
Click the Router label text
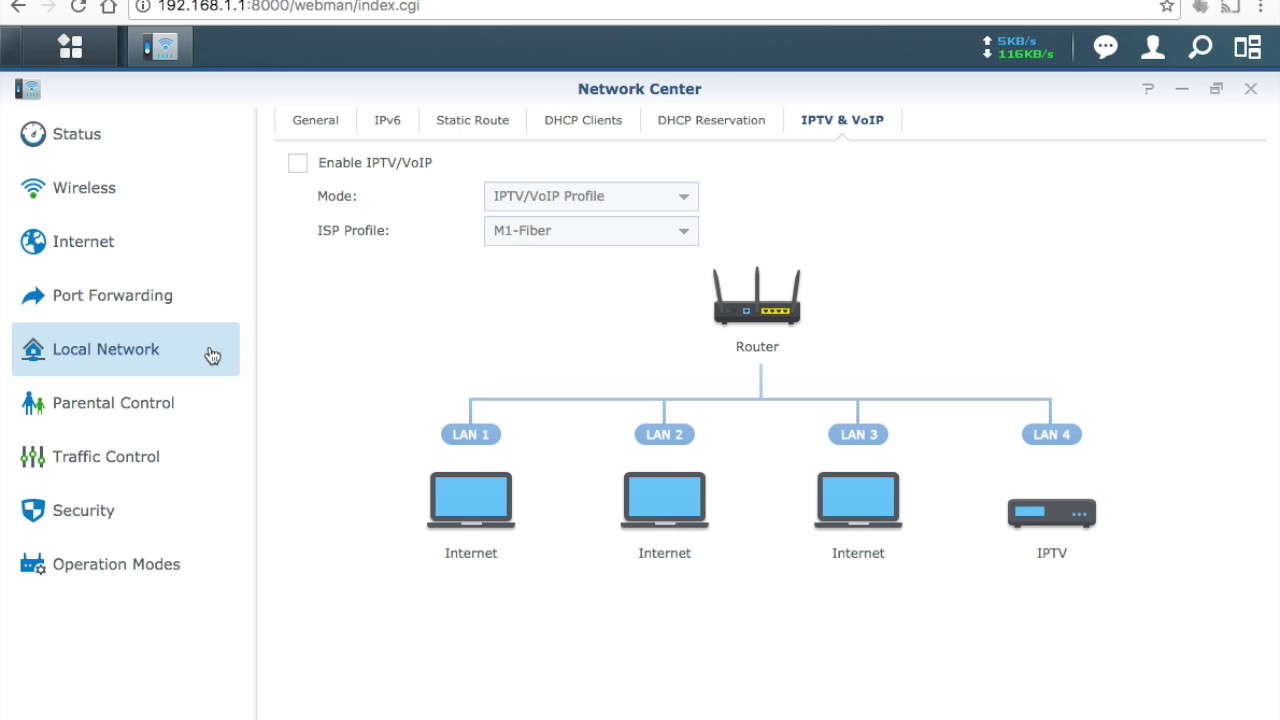coord(757,347)
